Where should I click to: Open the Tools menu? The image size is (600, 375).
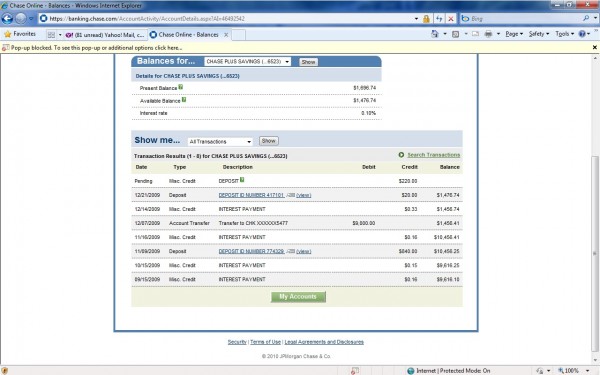pyautogui.click(x=564, y=34)
